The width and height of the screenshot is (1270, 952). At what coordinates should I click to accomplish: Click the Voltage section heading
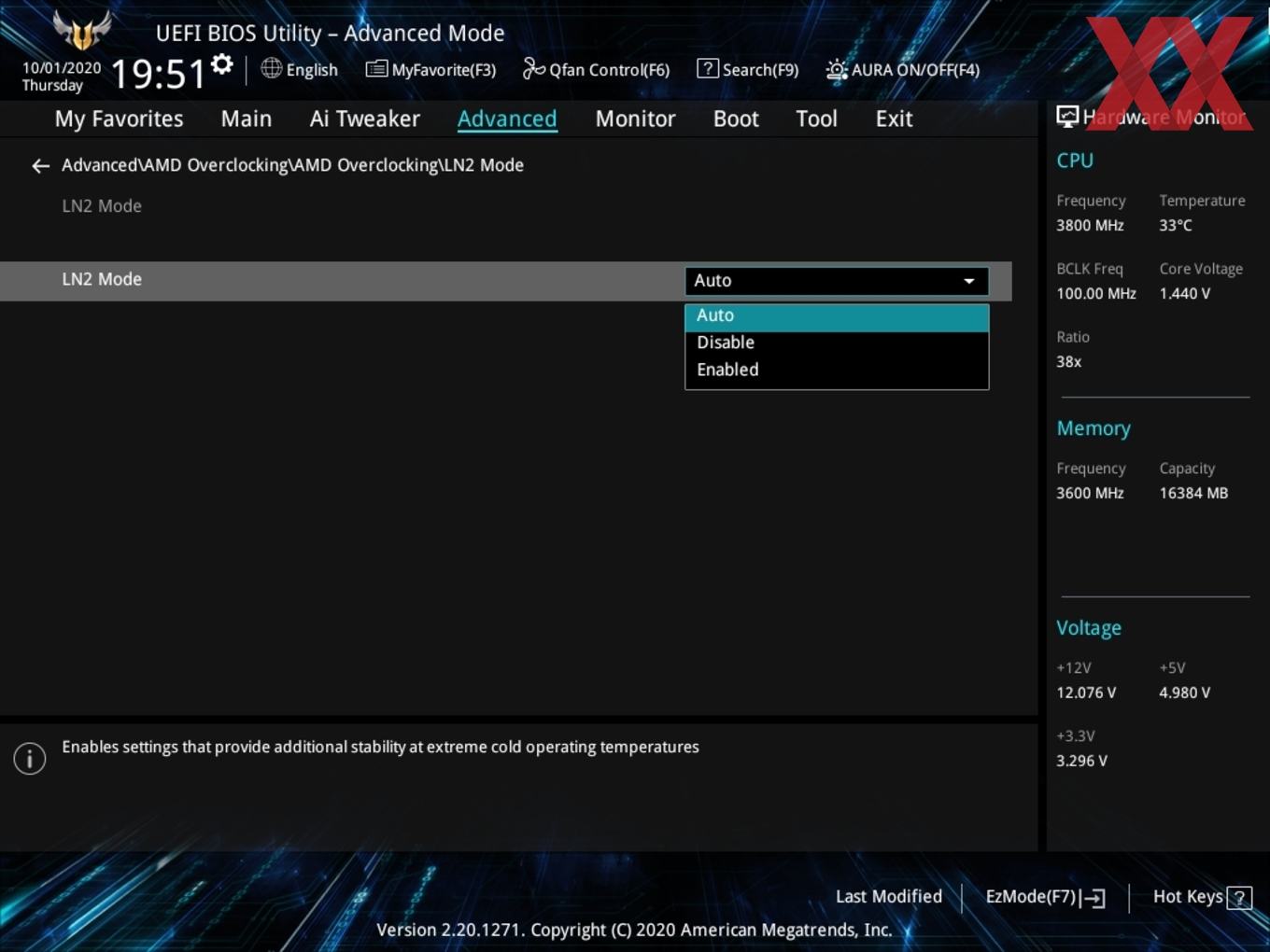click(x=1089, y=628)
